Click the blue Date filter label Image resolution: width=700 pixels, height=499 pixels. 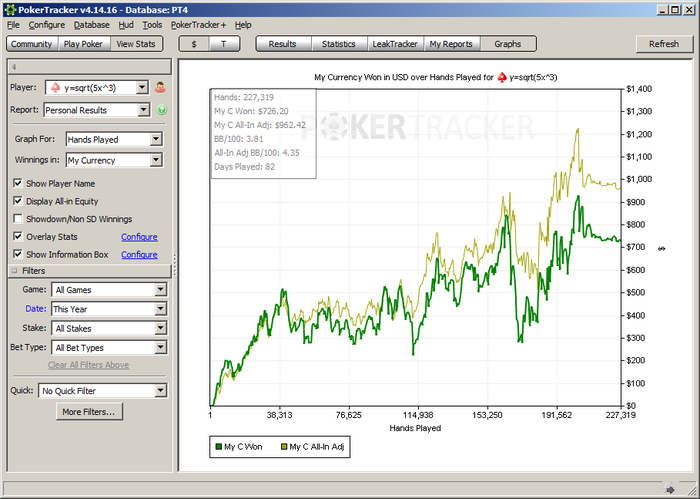coord(36,308)
